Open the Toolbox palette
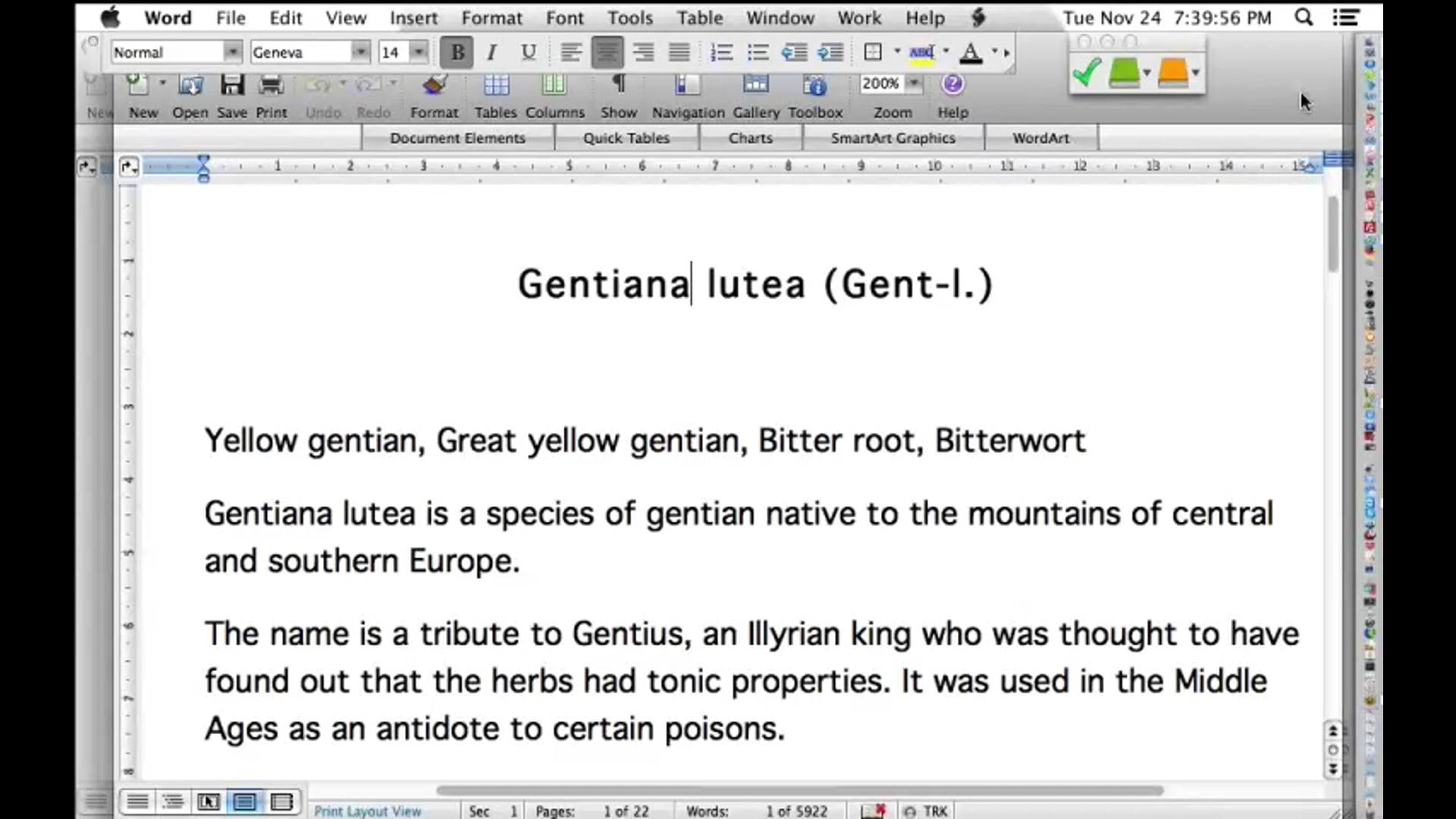The height and width of the screenshot is (819, 1456). click(x=815, y=85)
